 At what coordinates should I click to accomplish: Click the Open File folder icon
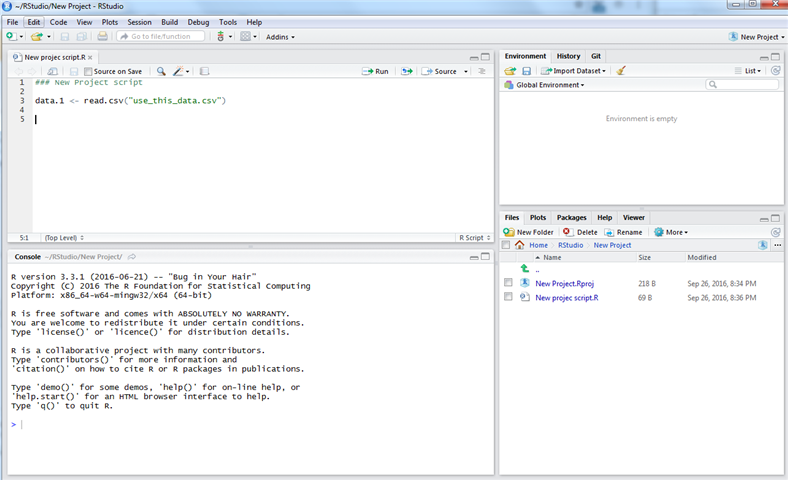point(37,36)
